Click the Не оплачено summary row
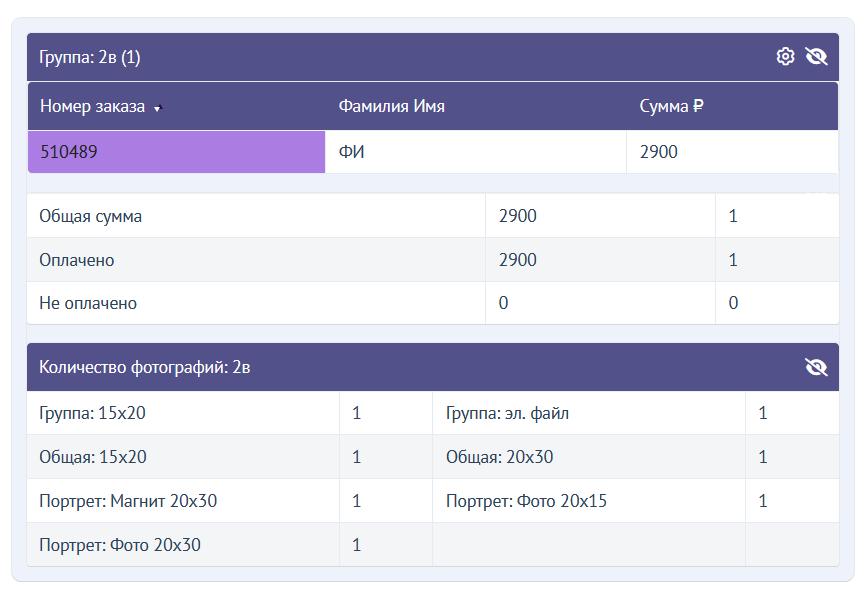 (x=88, y=303)
